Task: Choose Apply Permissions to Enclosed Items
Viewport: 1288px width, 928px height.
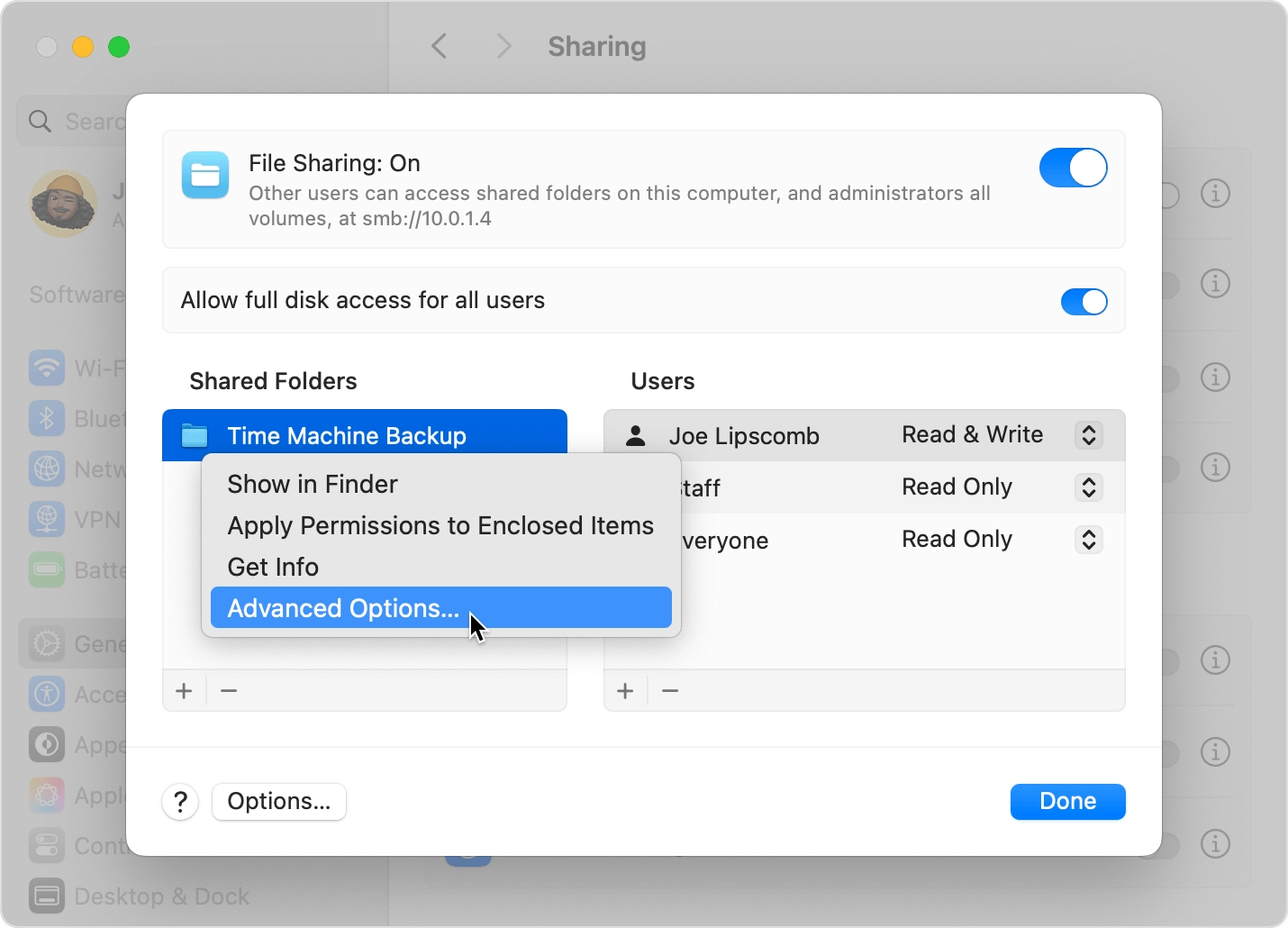Action: tap(441, 525)
